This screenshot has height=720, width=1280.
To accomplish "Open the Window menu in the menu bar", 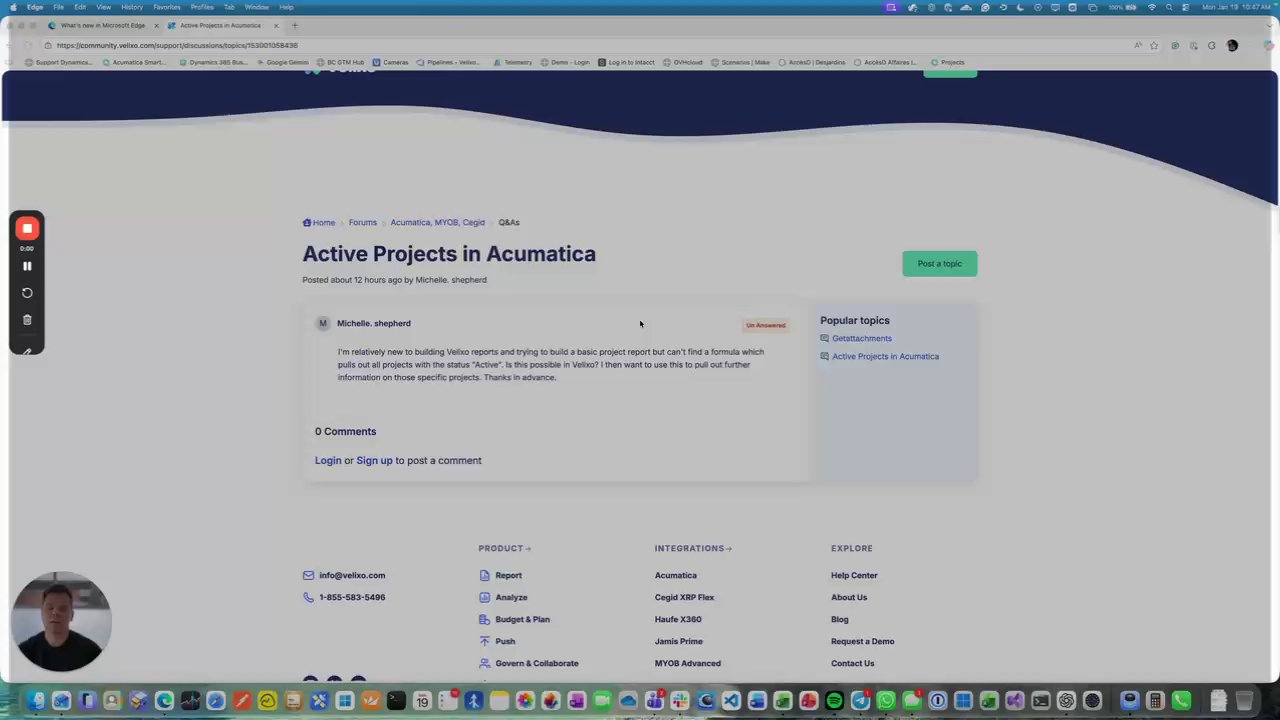I will point(257,7).
